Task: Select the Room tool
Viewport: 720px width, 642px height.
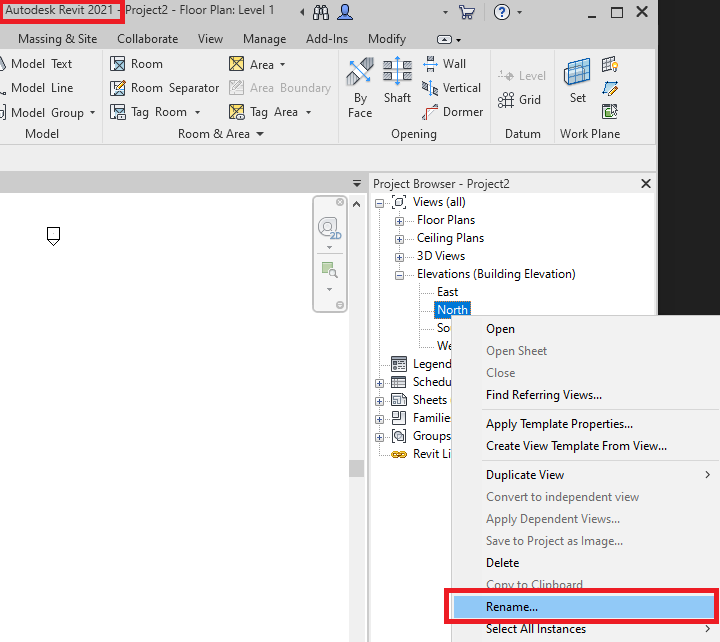Action: click(136, 64)
